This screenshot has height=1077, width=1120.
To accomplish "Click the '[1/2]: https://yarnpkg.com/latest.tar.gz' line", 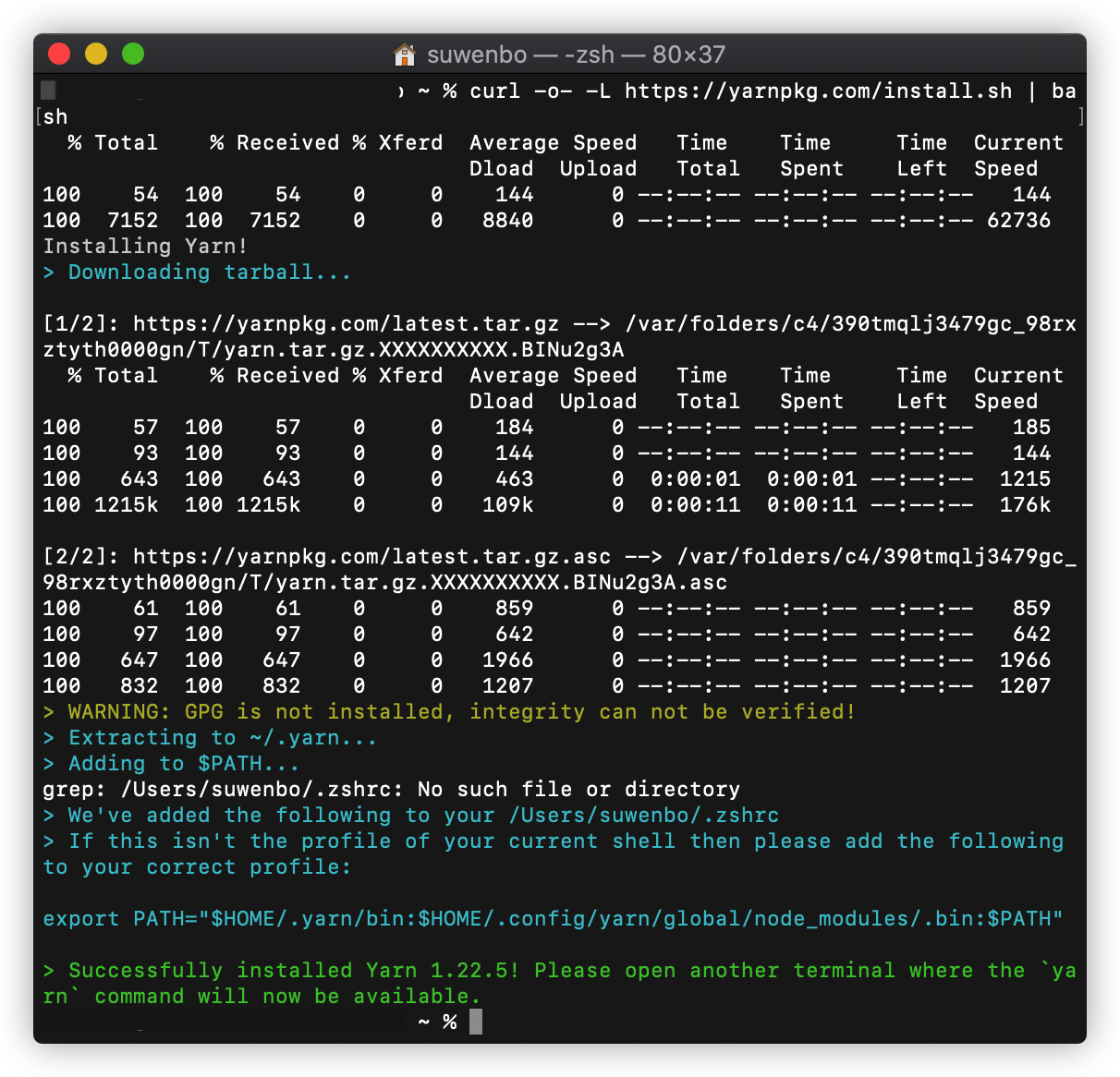I will [x=559, y=323].
